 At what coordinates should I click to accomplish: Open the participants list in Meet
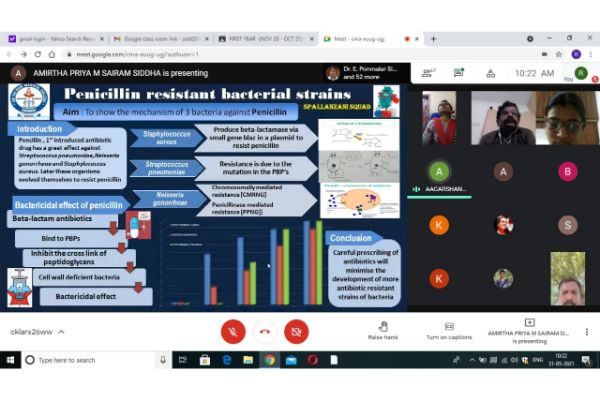[428, 72]
